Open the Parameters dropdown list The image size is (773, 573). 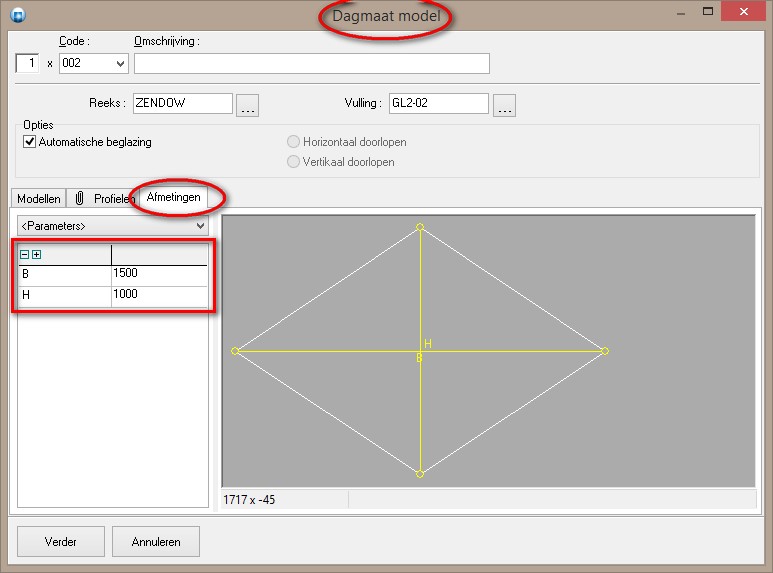pyautogui.click(x=113, y=226)
